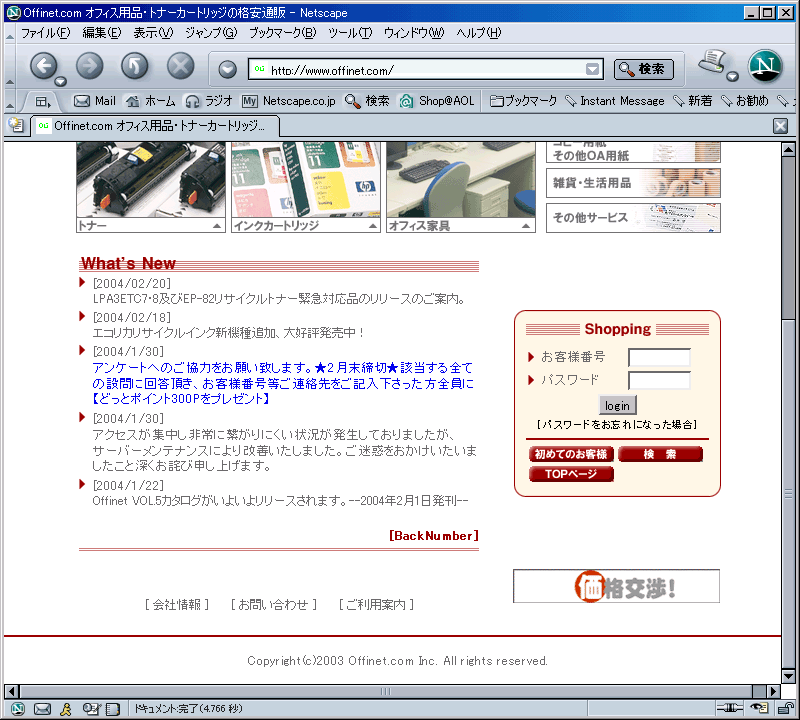Click the Instant Message bookmark

pos(615,101)
